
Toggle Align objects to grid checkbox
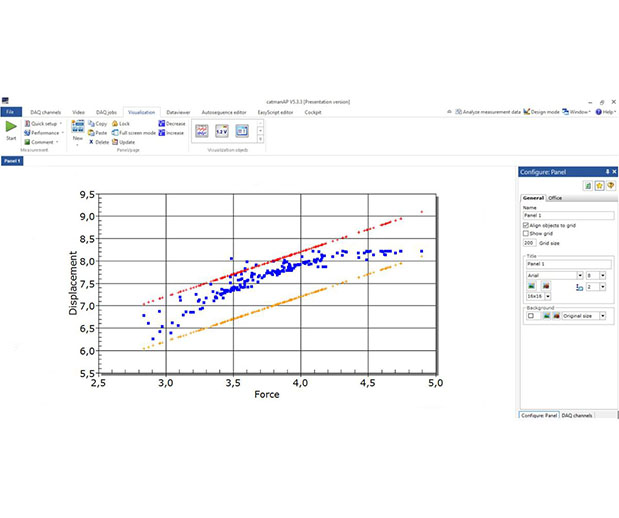(x=526, y=225)
